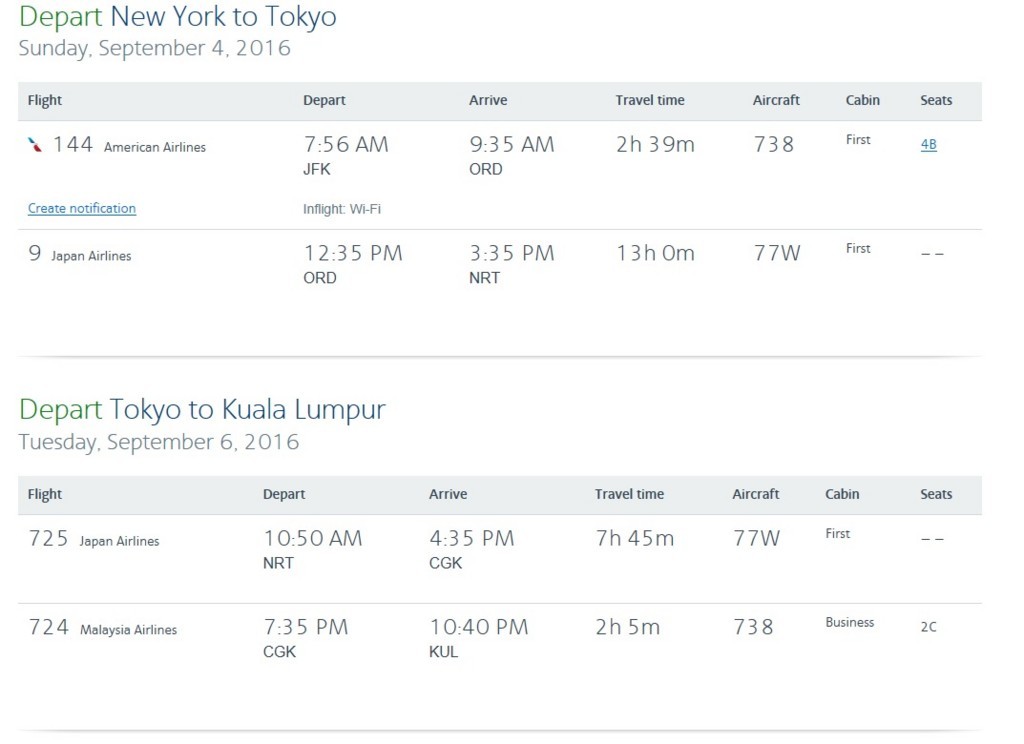Click the Create notification link
Screen dimensions: 1024x744
click(x=82, y=209)
